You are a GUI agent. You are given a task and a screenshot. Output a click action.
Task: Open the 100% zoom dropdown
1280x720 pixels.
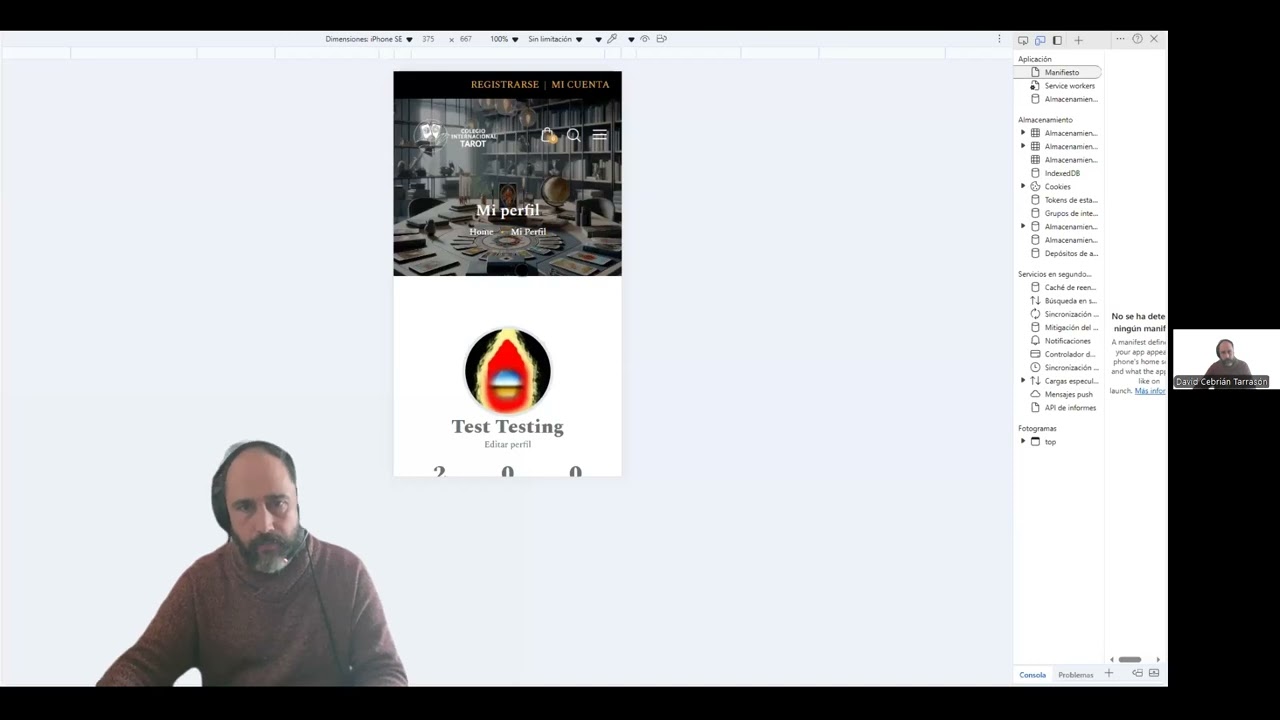pos(504,39)
